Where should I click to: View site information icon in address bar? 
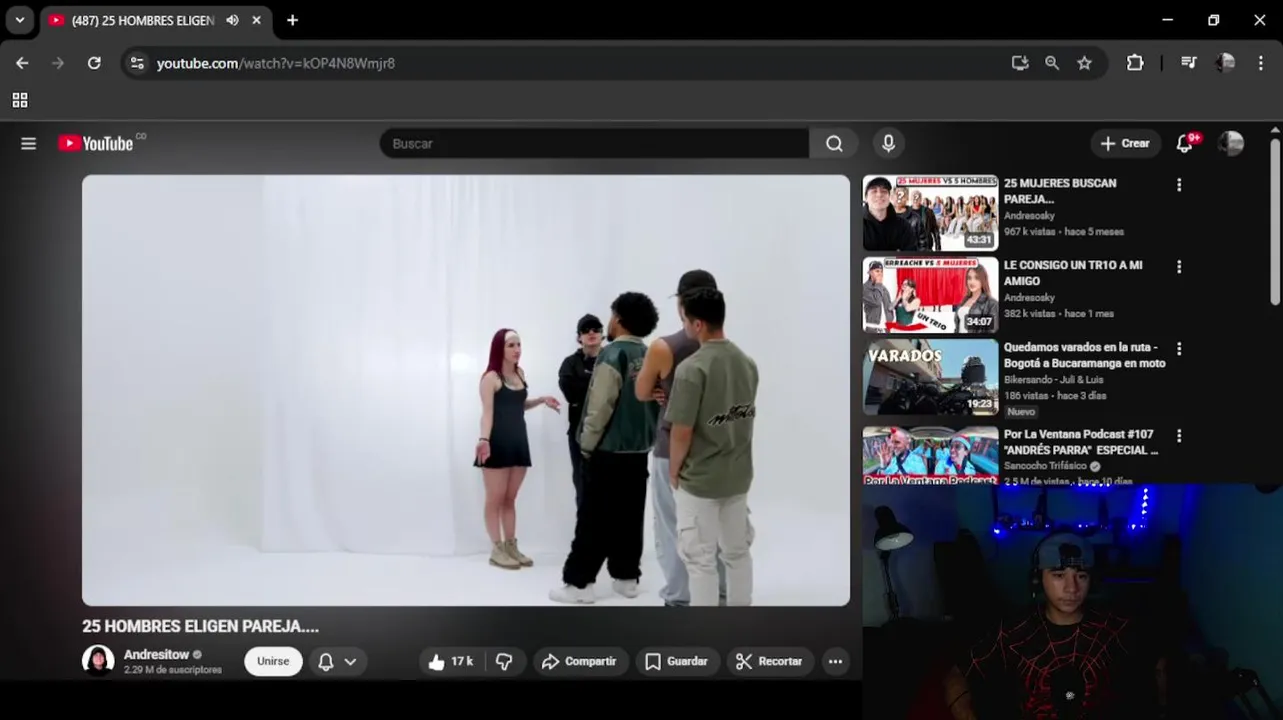click(138, 63)
